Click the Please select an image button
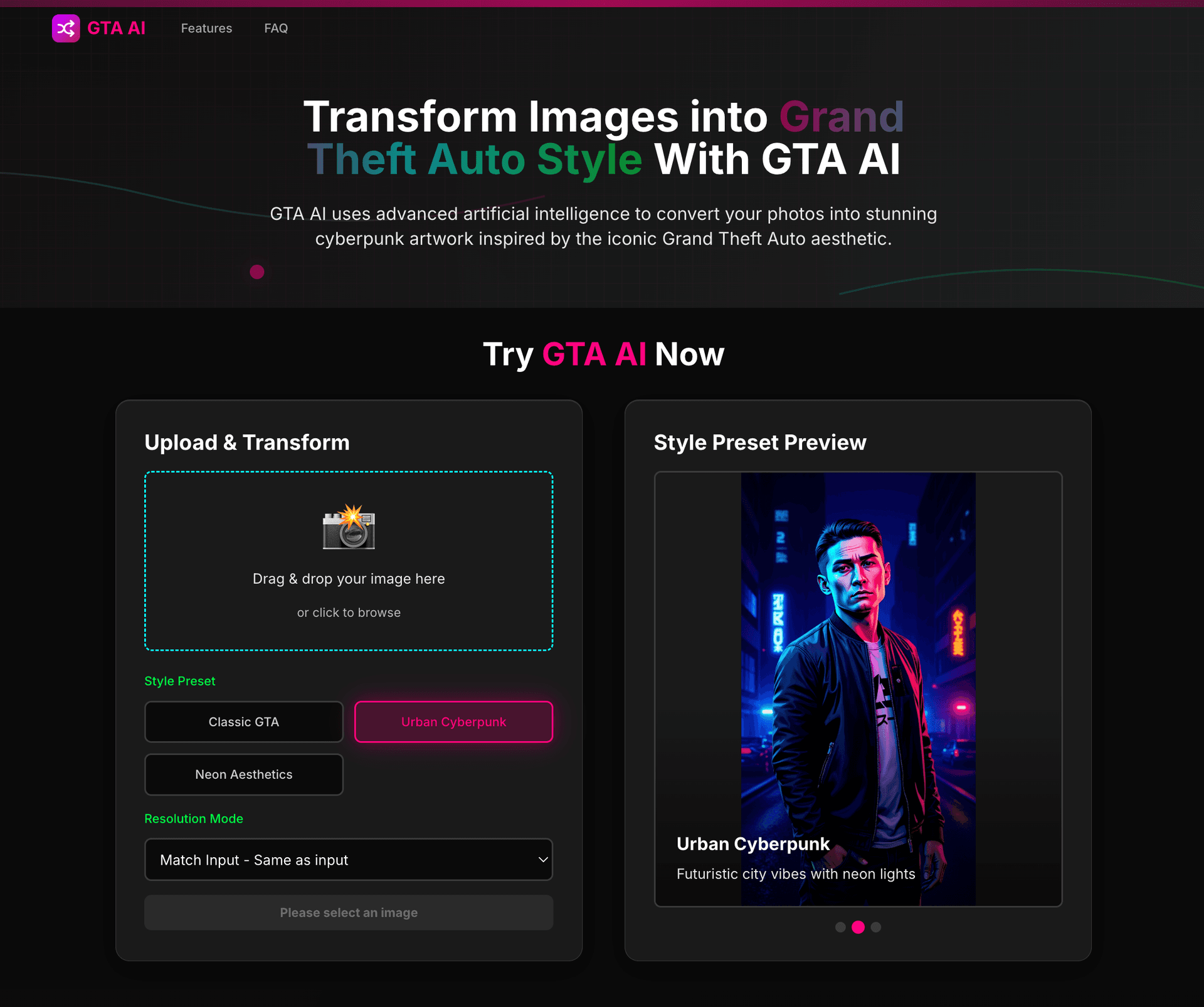The width and height of the screenshot is (1204, 1007). tap(349, 912)
